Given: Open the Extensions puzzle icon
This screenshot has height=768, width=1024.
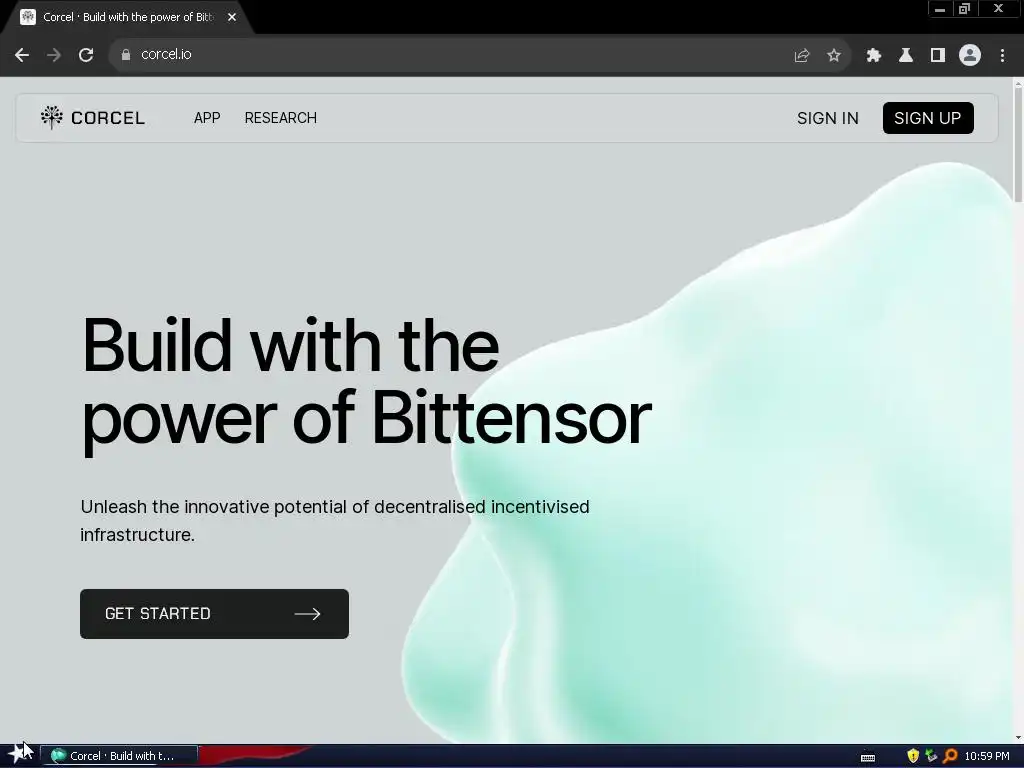Looking at the screenshot, I should click(874, 56).
